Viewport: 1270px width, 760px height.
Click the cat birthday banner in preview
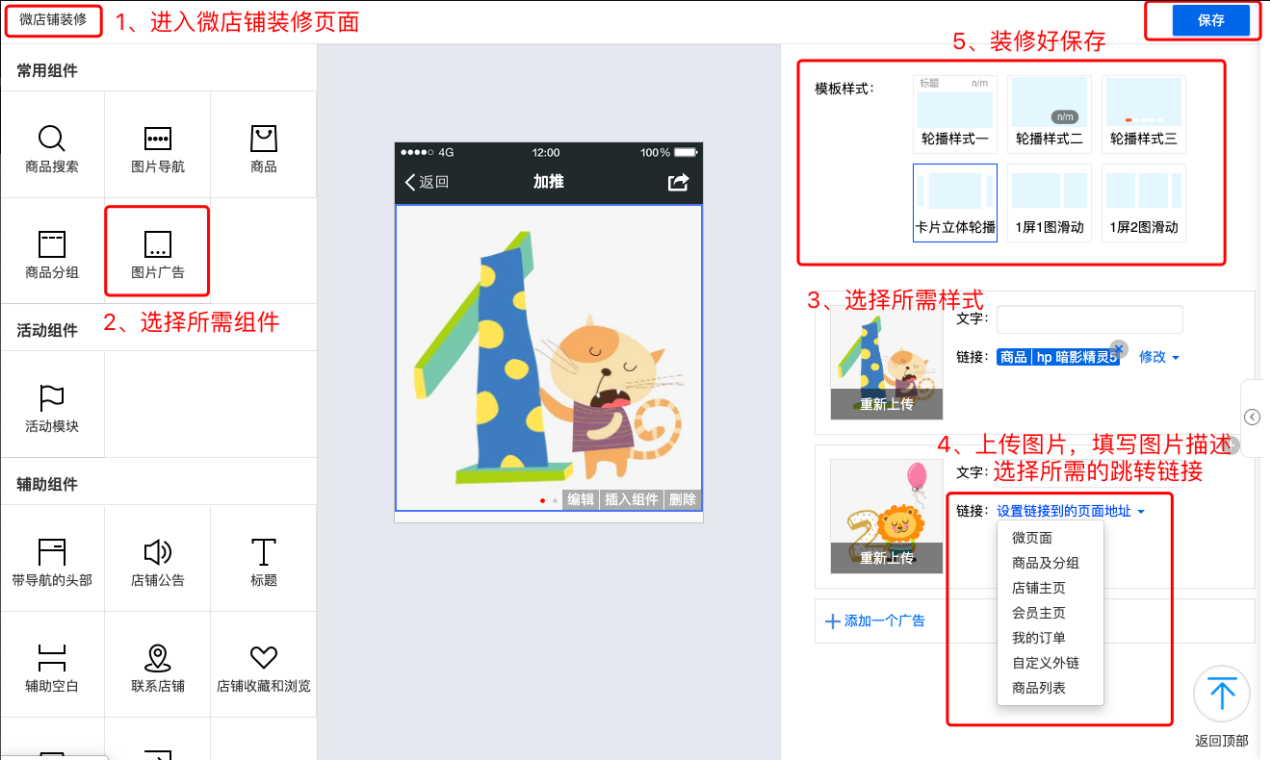[x=549, y=358]
